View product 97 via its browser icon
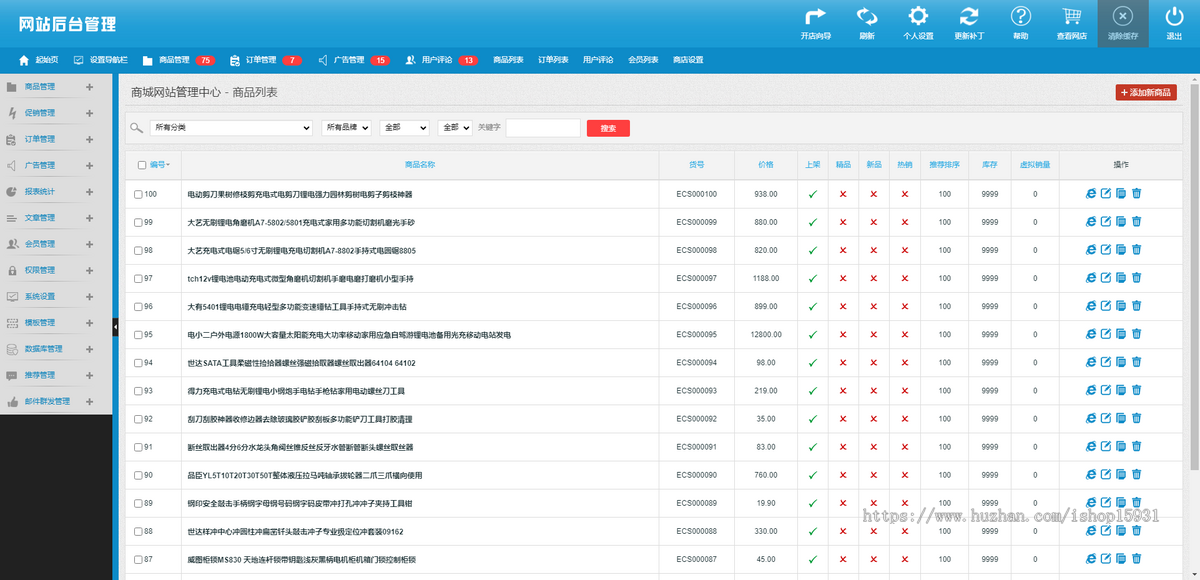Screen dimensions: 1200x580 click(1091, 278)
